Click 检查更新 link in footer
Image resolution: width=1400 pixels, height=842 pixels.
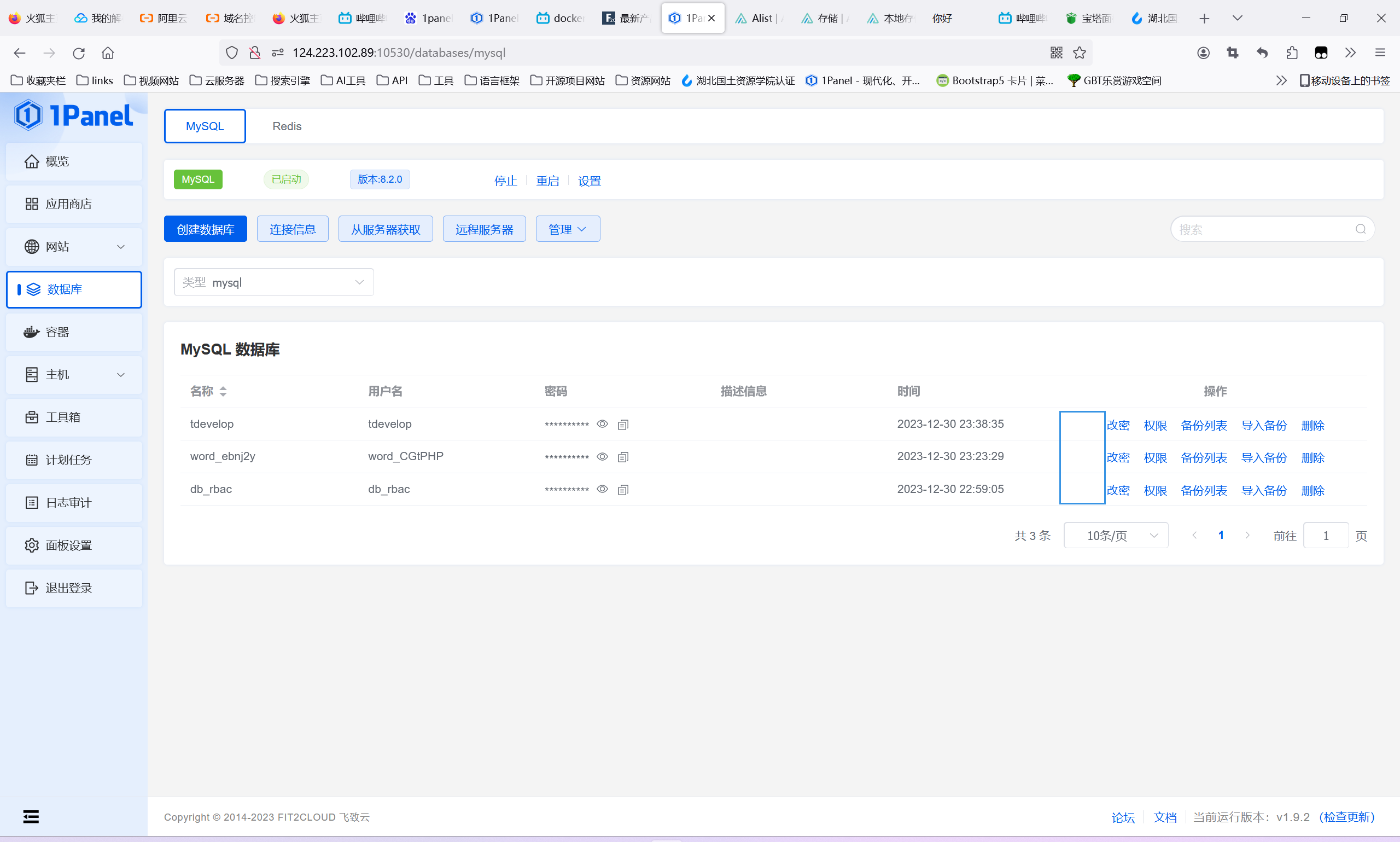point(1347,817)
